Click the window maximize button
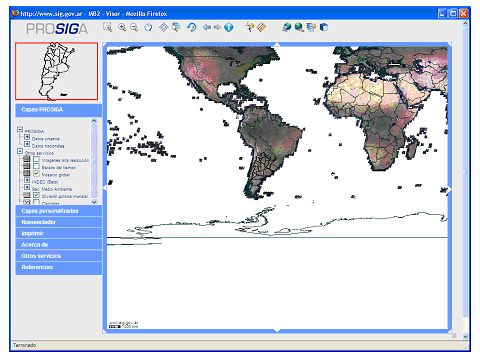The width and height of the screenshot is (480, 360). point(453,13)
